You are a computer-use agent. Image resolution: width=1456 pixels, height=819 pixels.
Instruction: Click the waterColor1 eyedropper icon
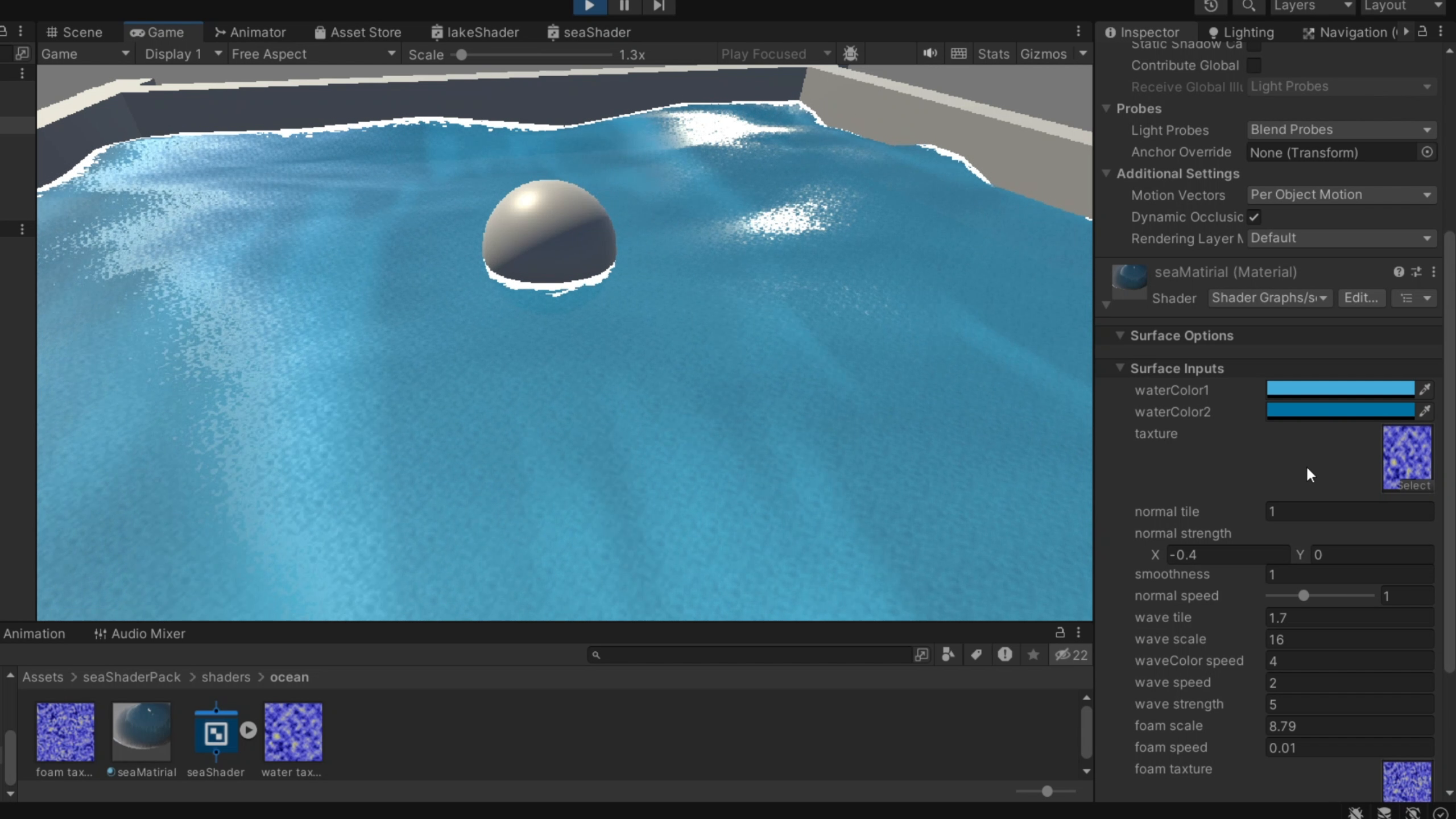1425,390
